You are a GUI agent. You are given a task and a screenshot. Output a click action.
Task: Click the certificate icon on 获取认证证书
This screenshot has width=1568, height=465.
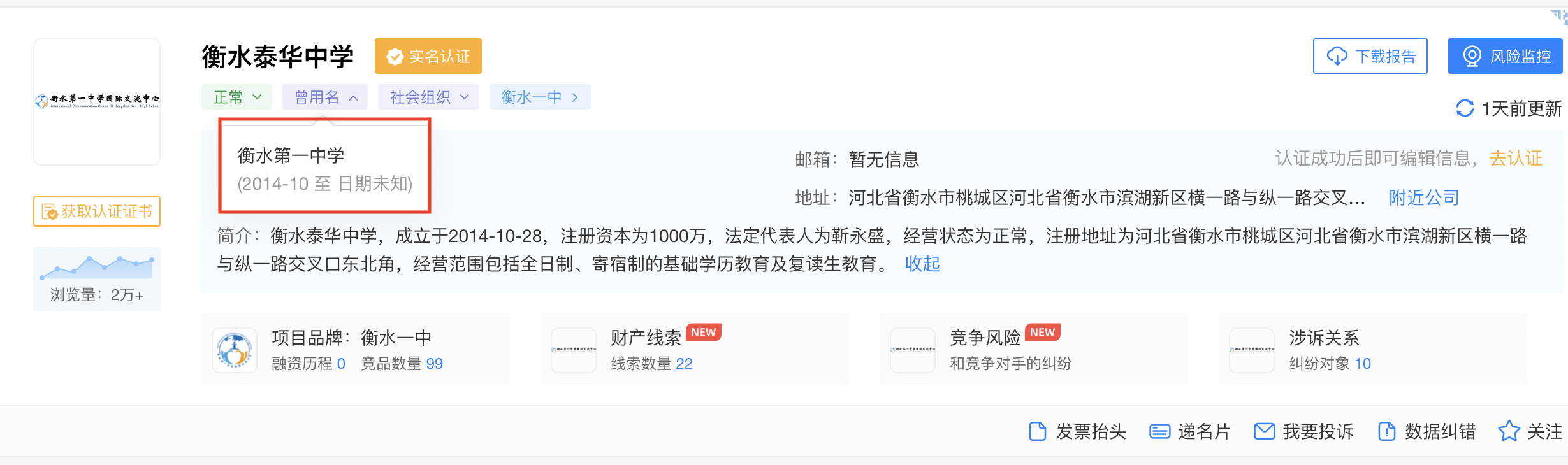click(x=49, y=211)
